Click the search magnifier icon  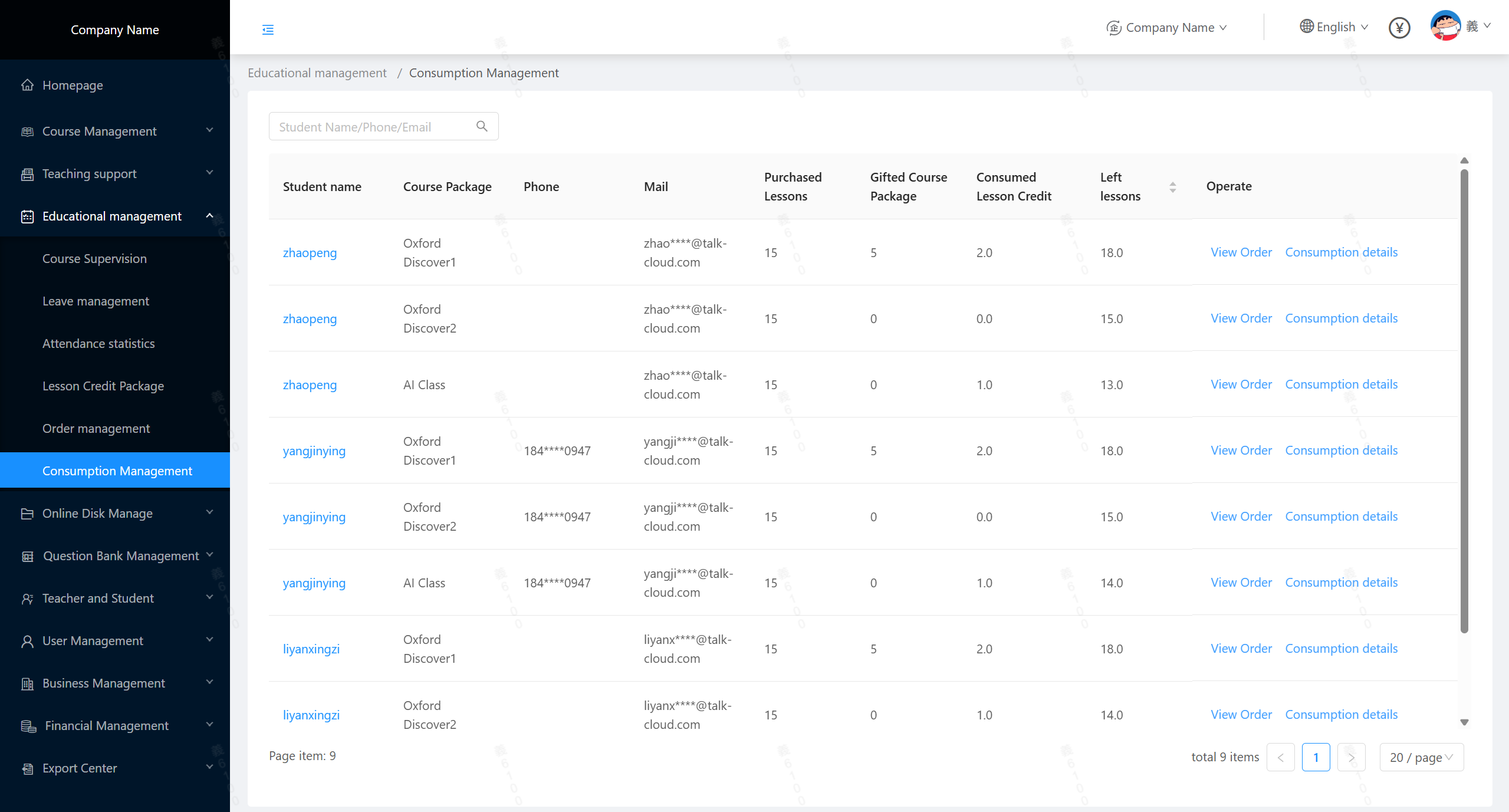tap(482, 126)
